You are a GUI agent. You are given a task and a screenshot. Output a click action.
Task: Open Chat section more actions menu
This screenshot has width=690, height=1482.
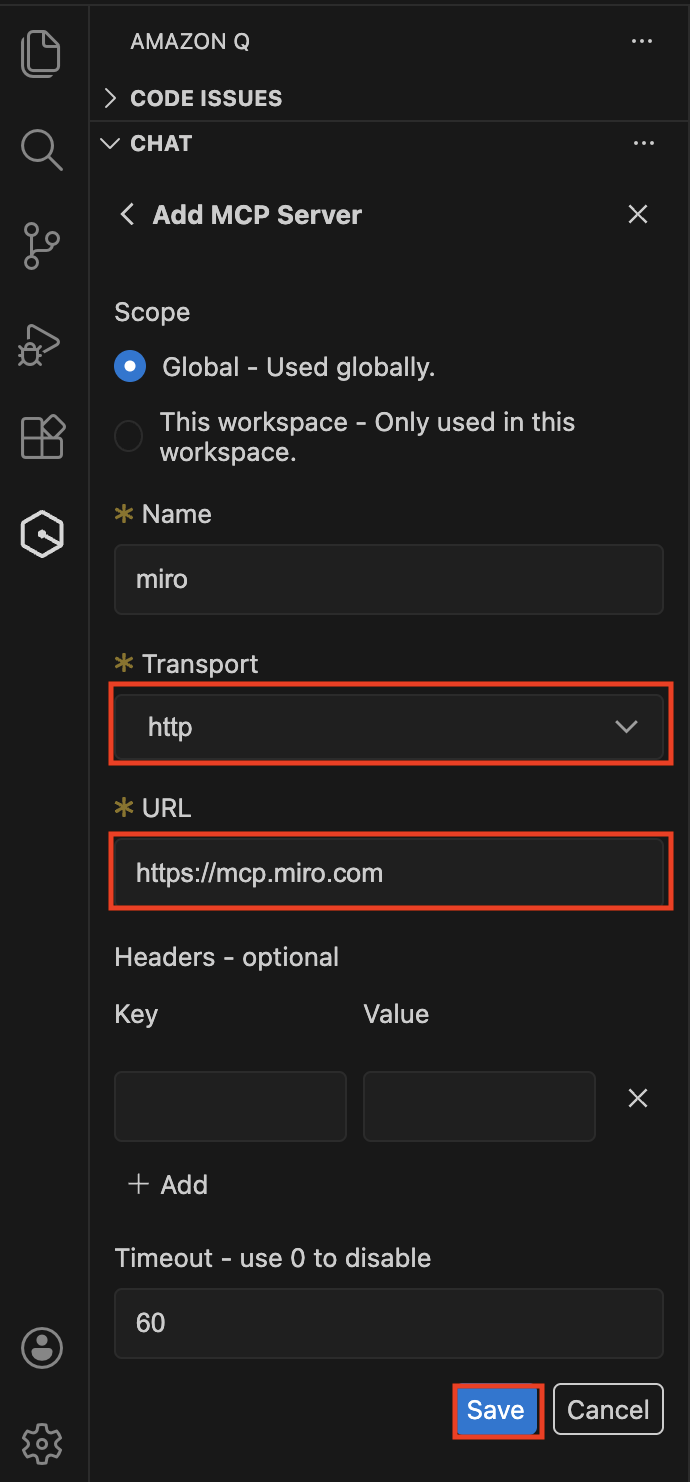pos(643,144)
